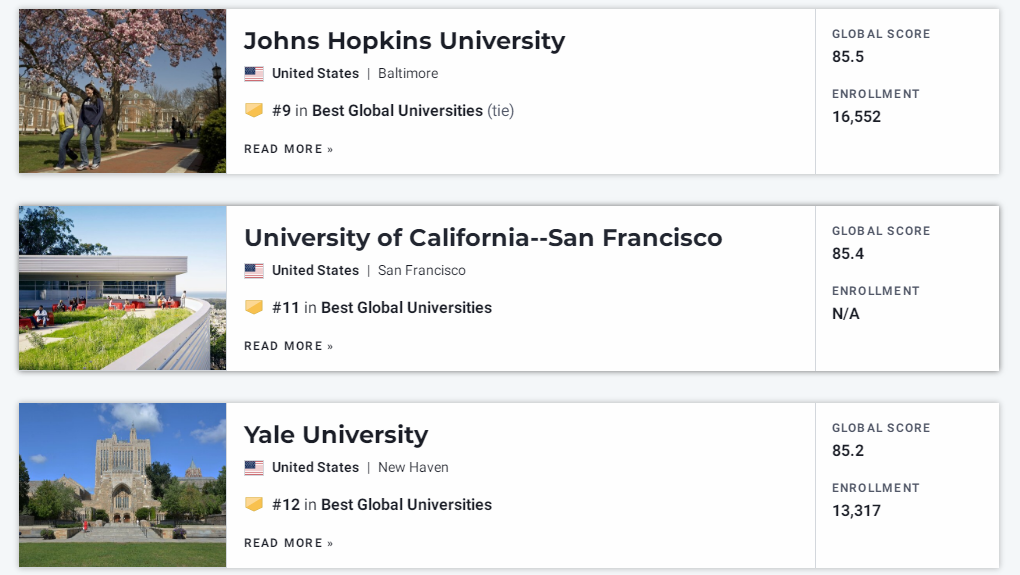Open the Yale University title link
Screen dimensions: 1020x575
point(336,435)
